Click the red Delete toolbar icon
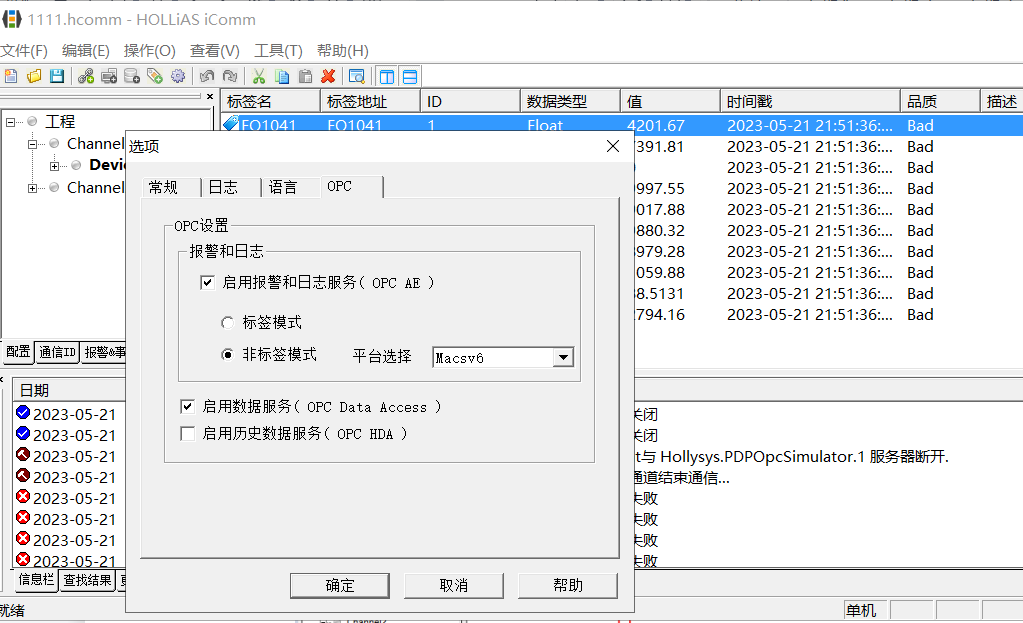This screenshot has width=1023, height=623. coord(328,75)
